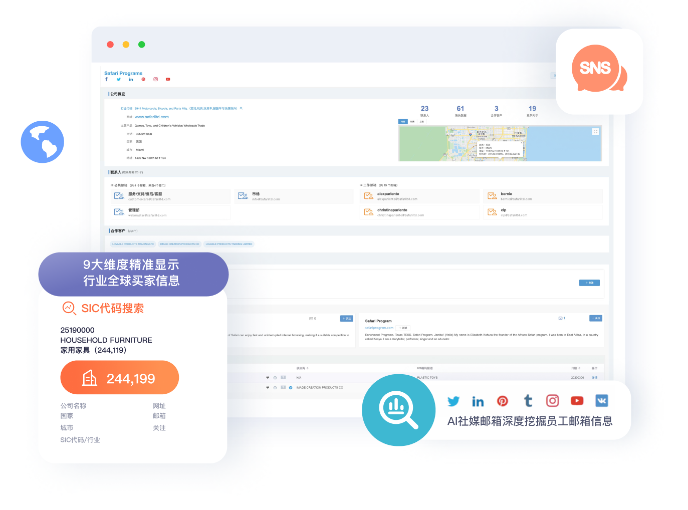Open the LinkedIn icon in the social bar
Screen dimensions: 688x510
point(478,400)
